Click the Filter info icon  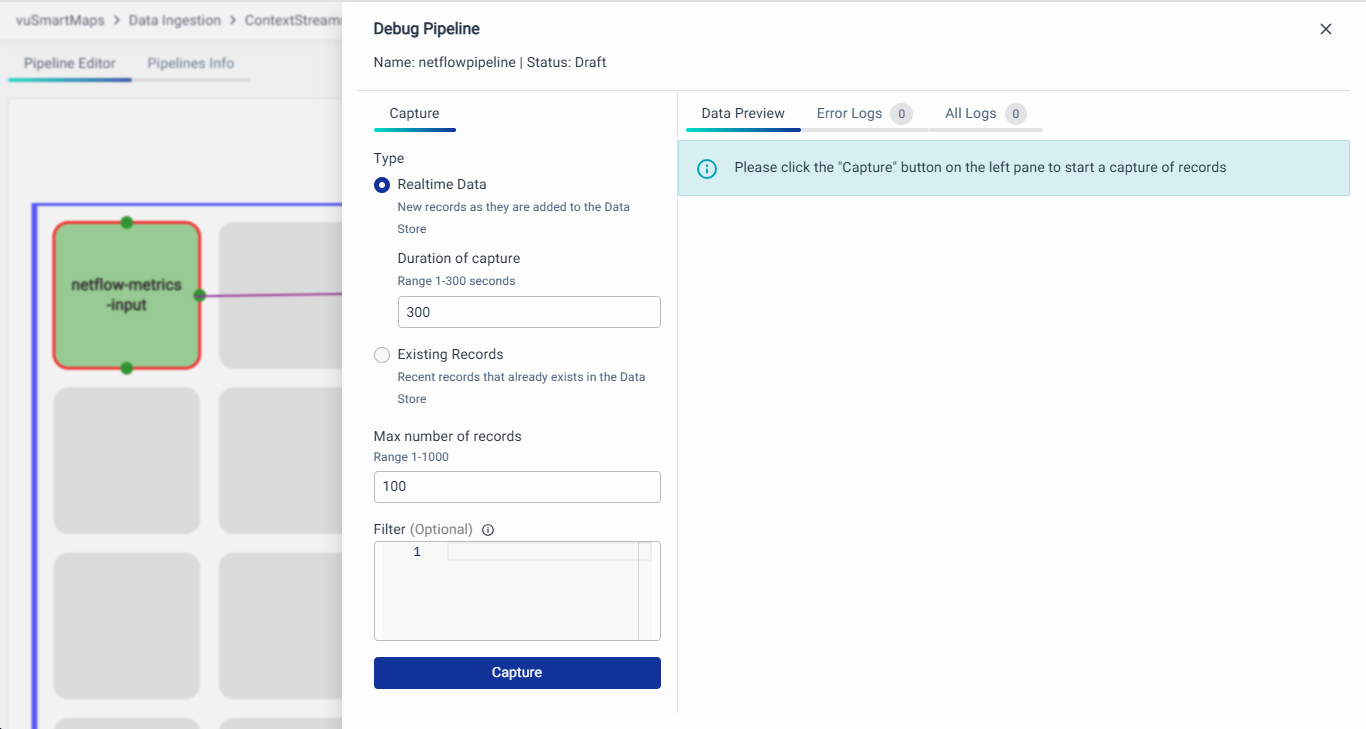pos(488,530)
